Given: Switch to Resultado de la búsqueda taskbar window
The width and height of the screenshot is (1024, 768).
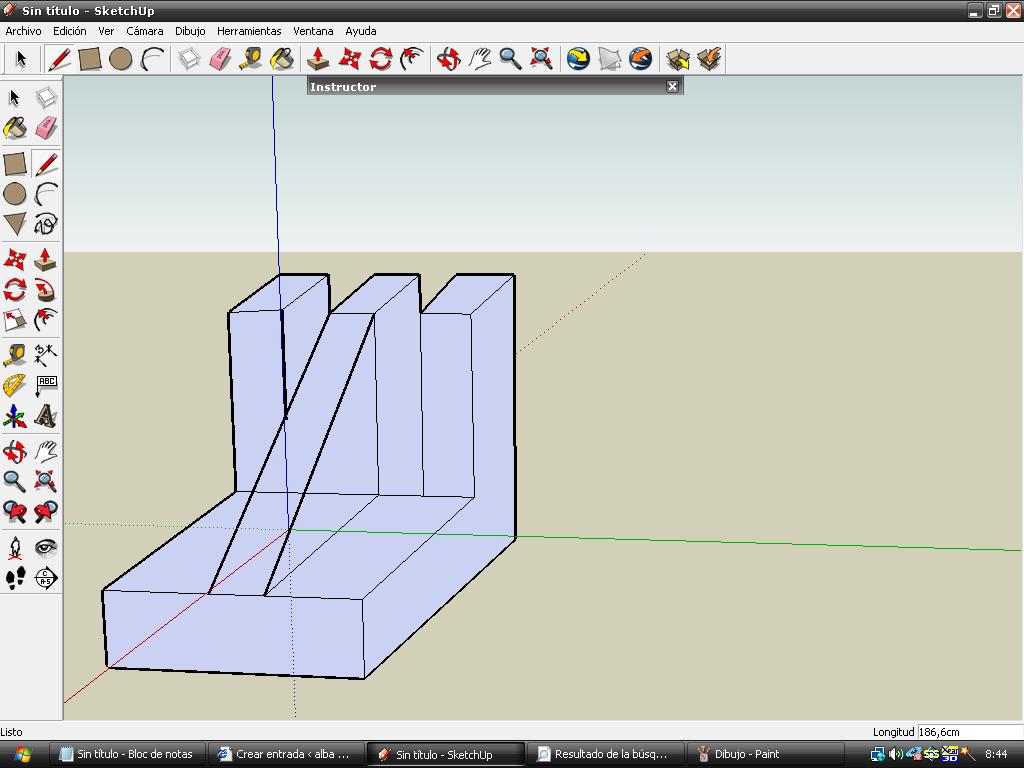Looking at the screenshot, I should (x=604, y=754).
